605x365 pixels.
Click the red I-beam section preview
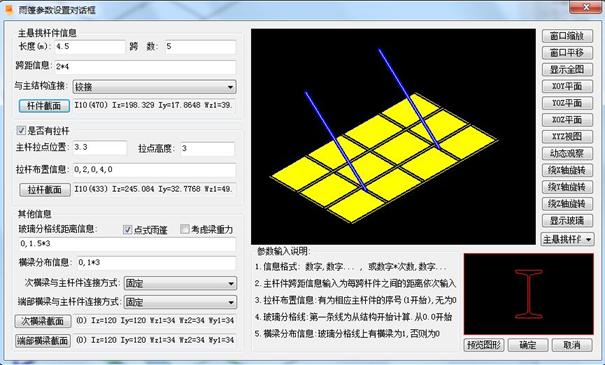[529, 294]
